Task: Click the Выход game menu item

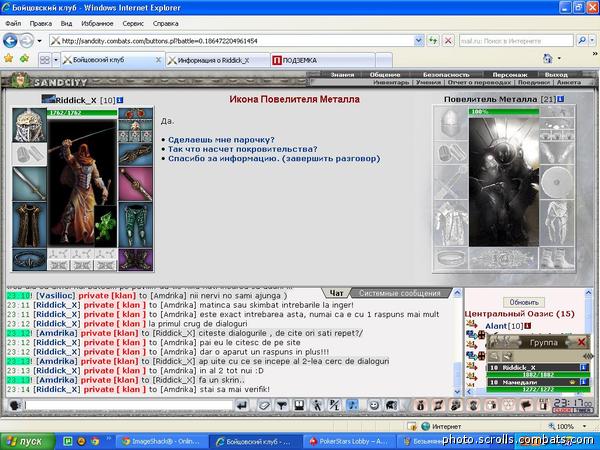Action: point(556,75)
